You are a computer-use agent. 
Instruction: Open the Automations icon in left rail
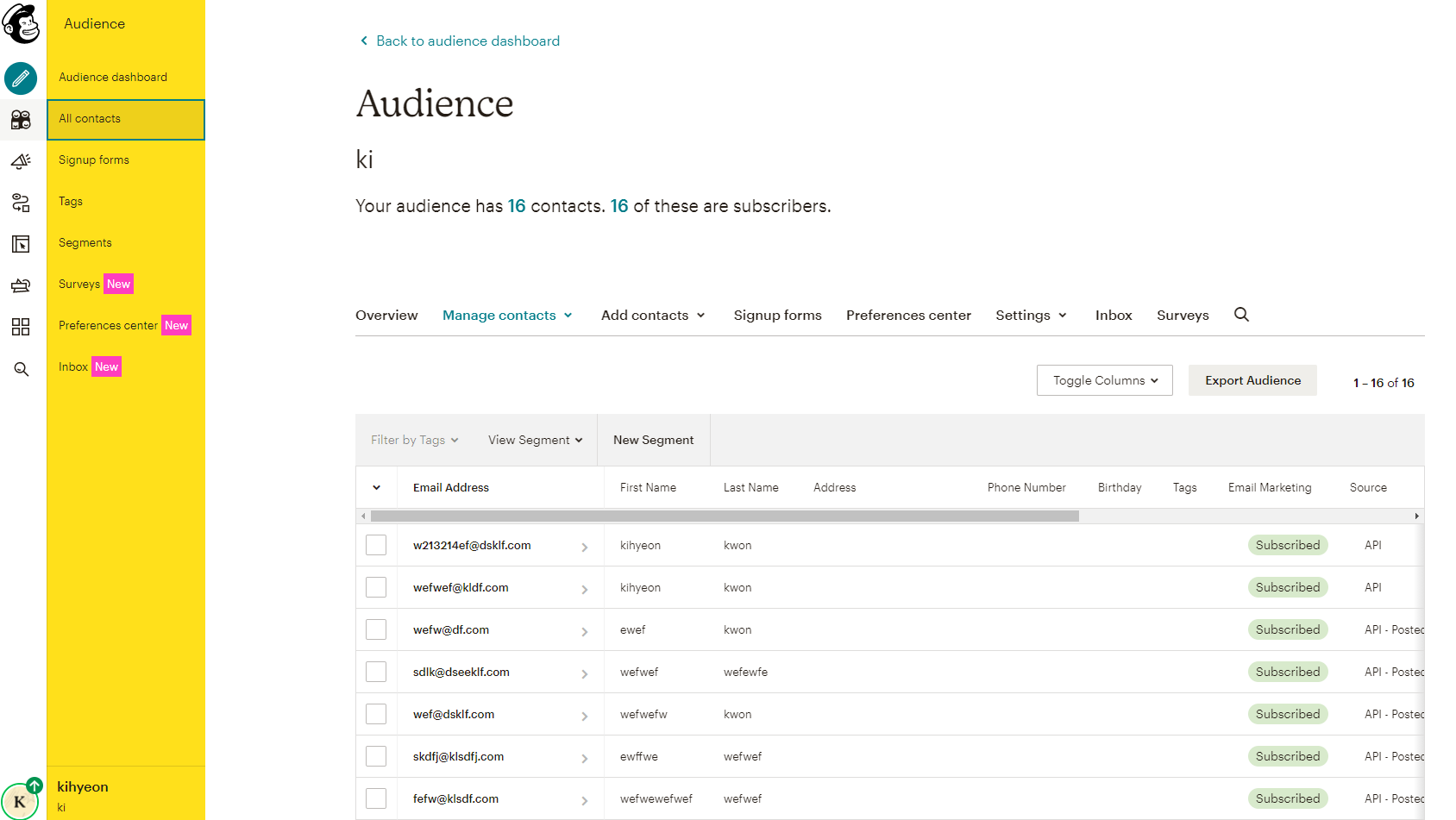[x=21, y=203]
